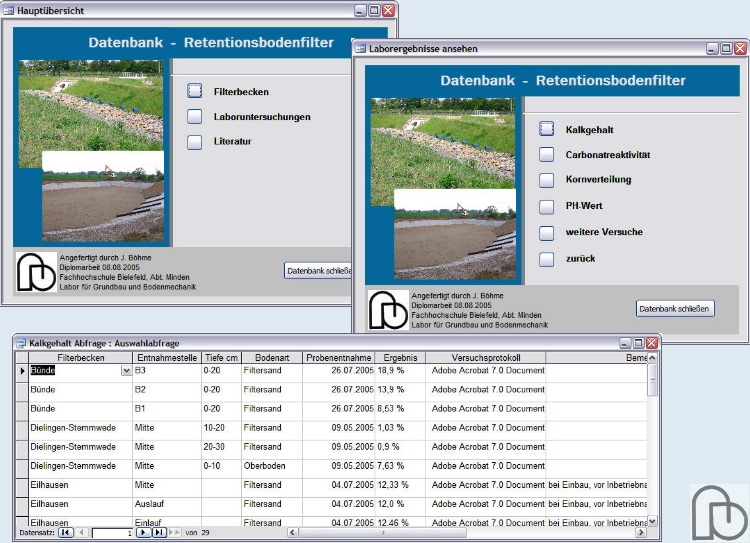Select the Filterbecken option button
Screen dimensions: 750x543
[x=195, y=91]
